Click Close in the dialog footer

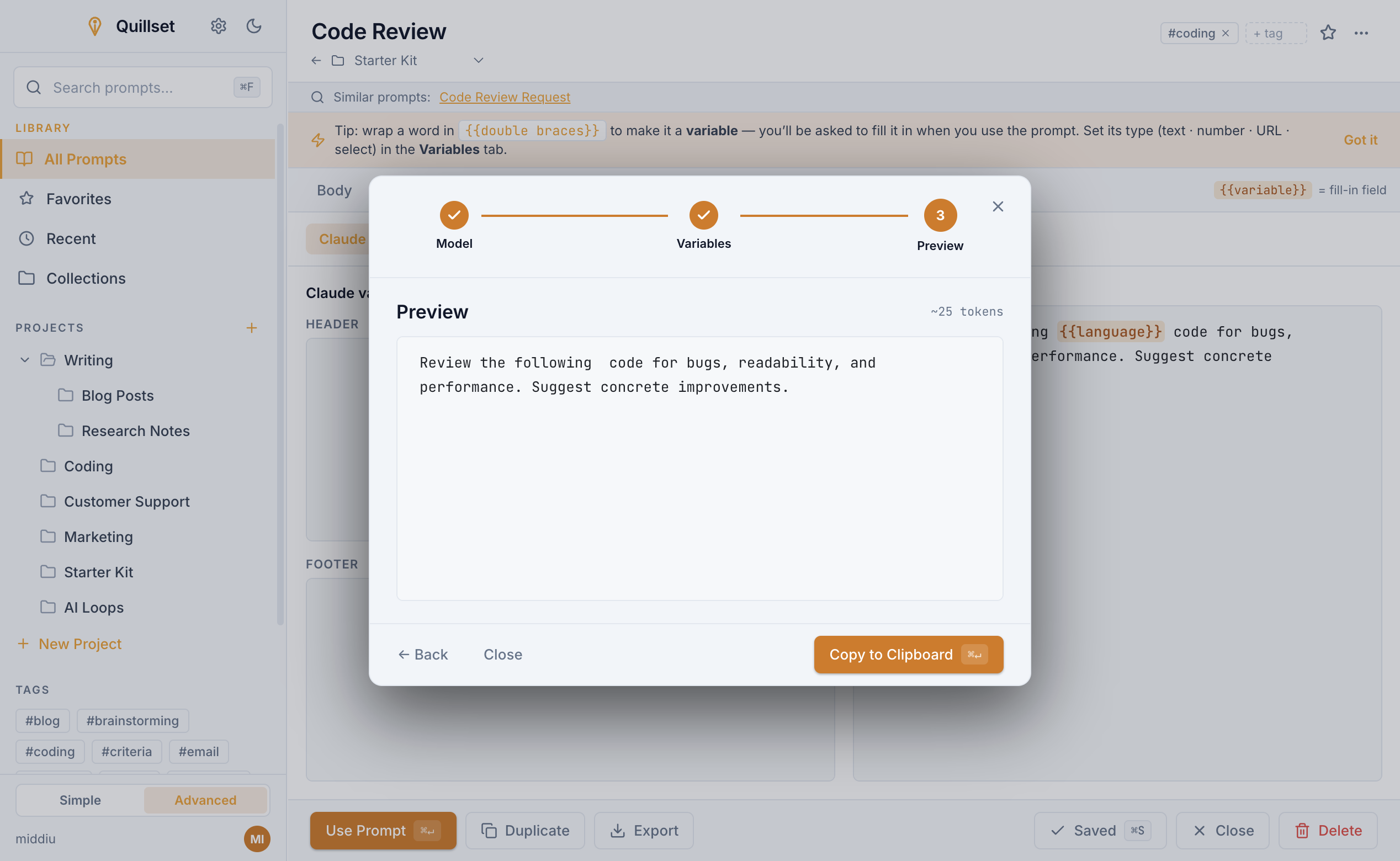[x=502, y=654]
